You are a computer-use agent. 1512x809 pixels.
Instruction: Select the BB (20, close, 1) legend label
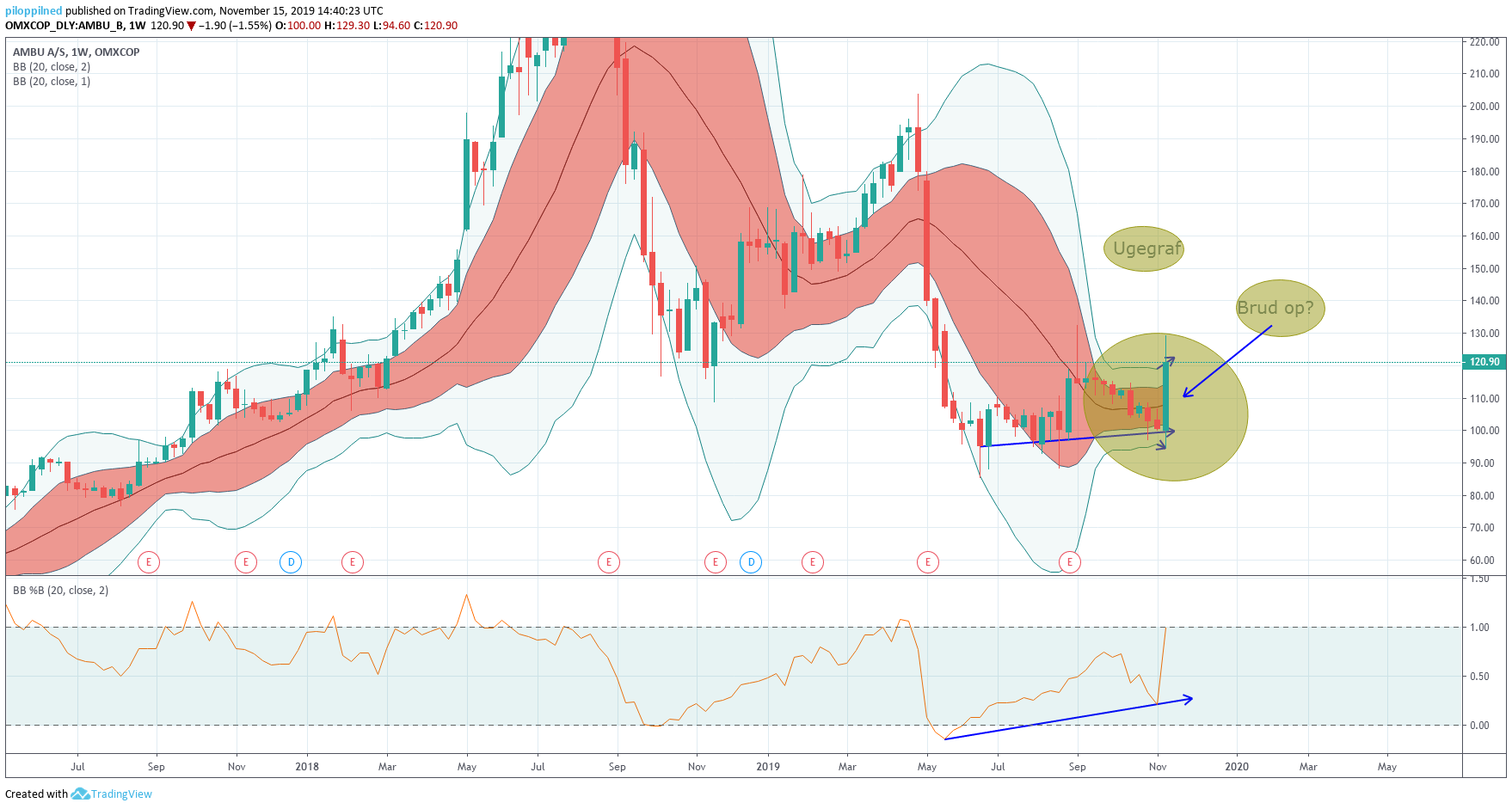click(52, 81)
